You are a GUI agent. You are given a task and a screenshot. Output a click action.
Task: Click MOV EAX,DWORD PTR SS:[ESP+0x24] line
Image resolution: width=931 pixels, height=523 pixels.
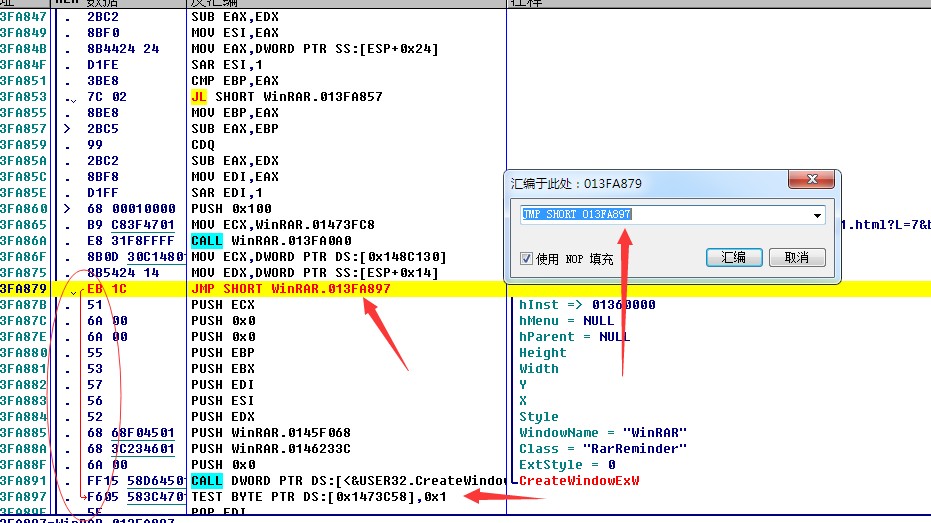(315, 48)
